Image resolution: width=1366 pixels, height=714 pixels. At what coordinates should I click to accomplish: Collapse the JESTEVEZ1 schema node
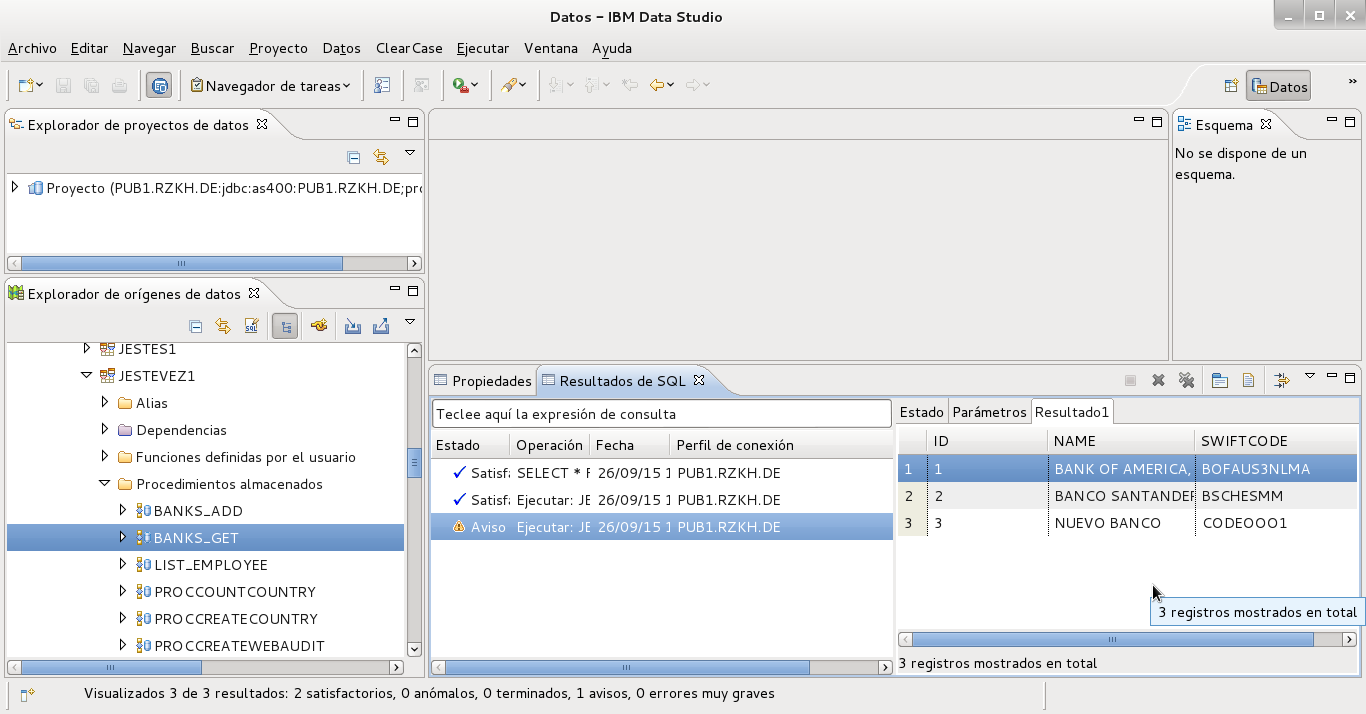point(86,376)
